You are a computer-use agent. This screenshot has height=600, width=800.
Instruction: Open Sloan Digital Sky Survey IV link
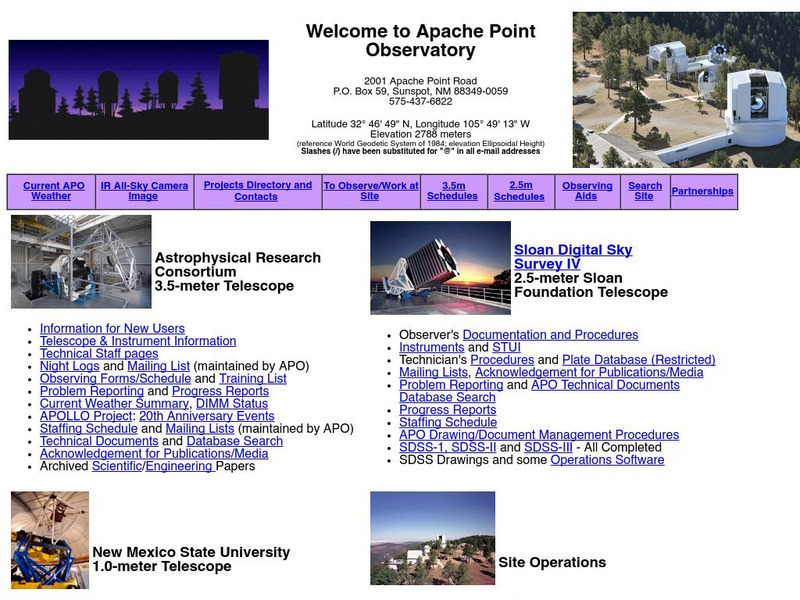(573, 257)
